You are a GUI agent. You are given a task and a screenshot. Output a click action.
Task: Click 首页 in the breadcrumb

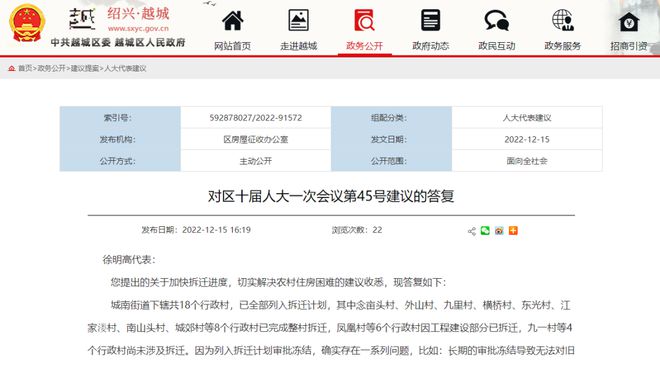tap(25, 68)
